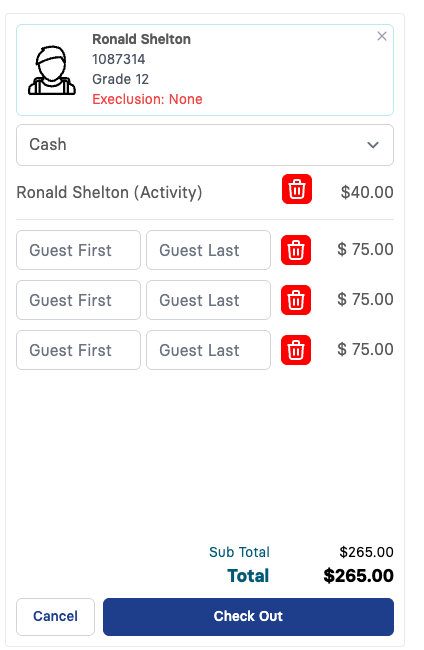Screen dimensions: 424x650
Task: Focus Guest Last field in first row
Action: tap(208, 250)
